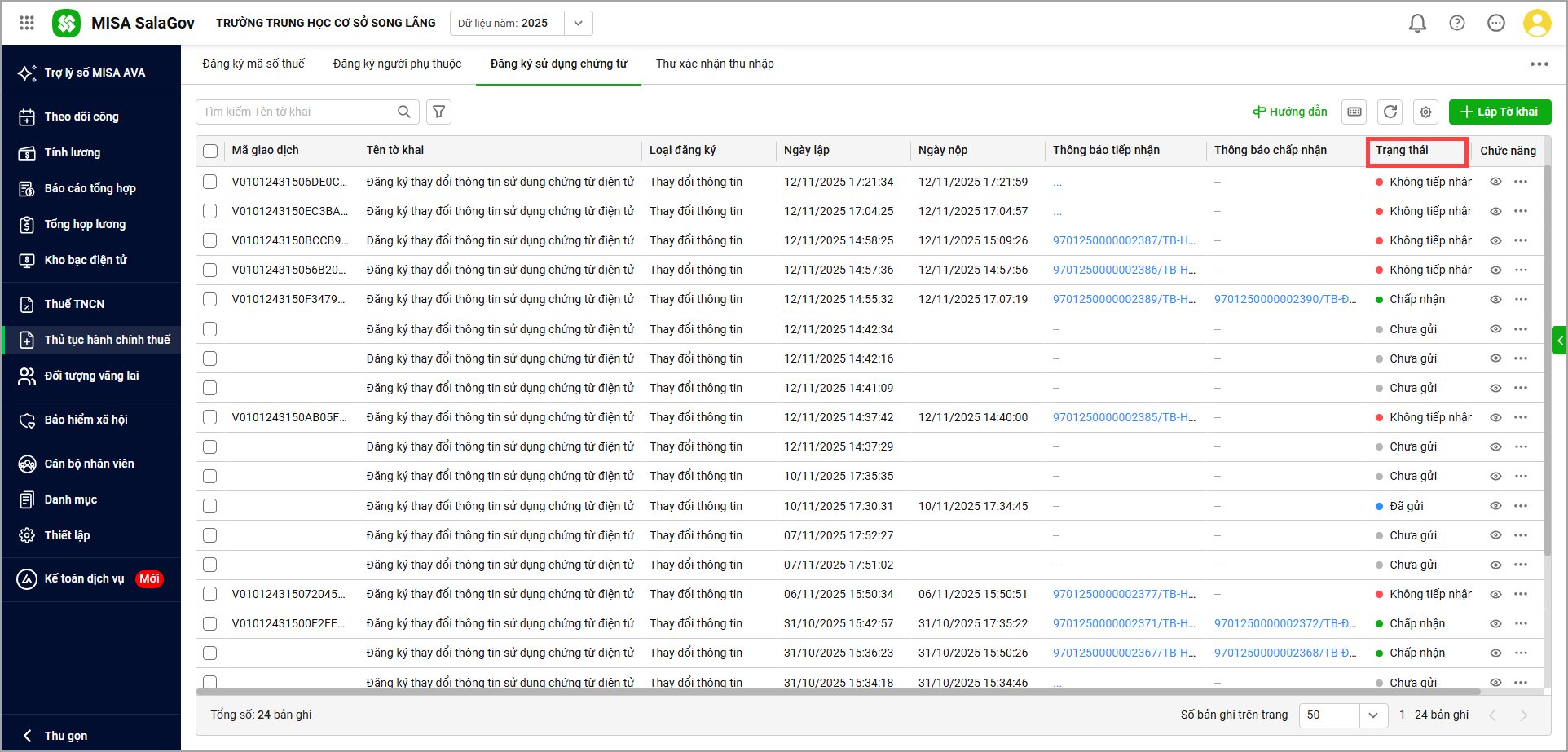Open the user avatar profile
The height and width of the screenshot is (752, 1568).
(x=1536, y=23)
